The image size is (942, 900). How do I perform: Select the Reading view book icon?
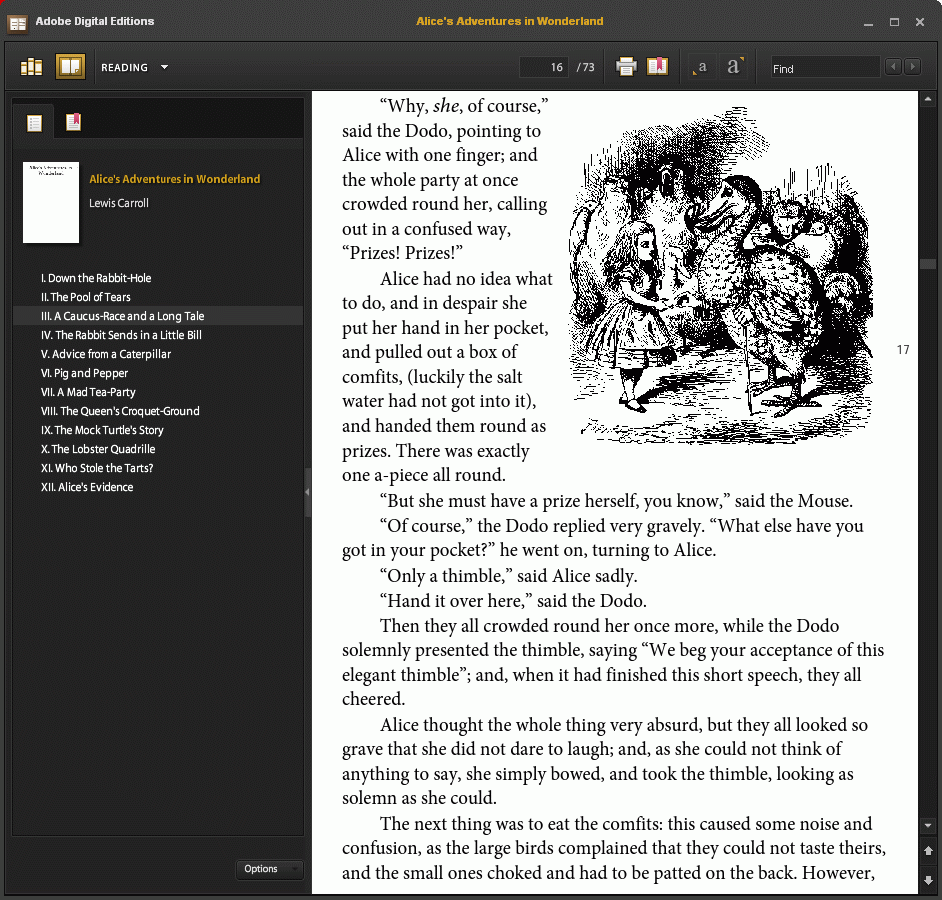70,67
